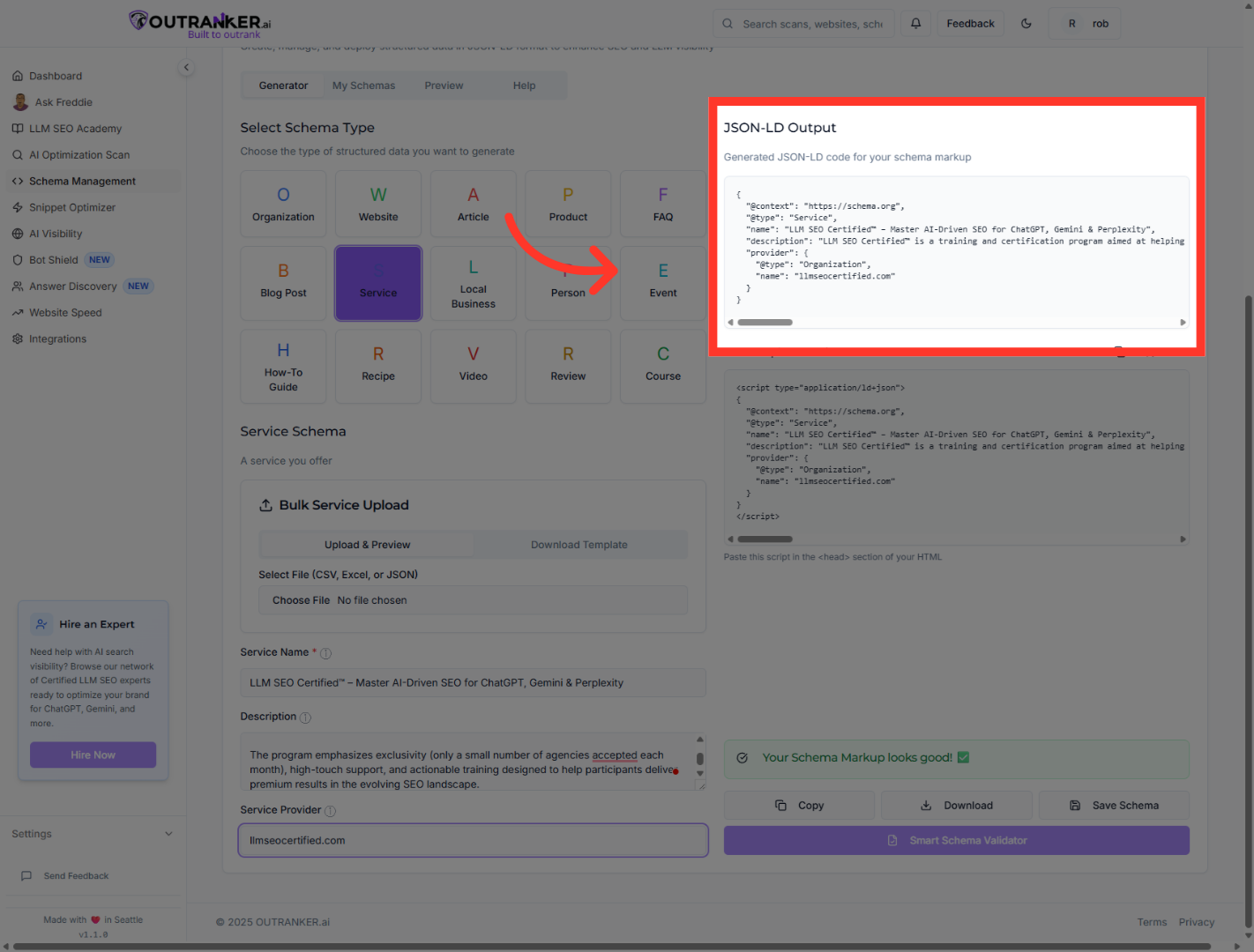Open Integrations in the sidebar
The height and width of the screenshot is (952, 1254).
pyautogui.click(x=57, y=338)
